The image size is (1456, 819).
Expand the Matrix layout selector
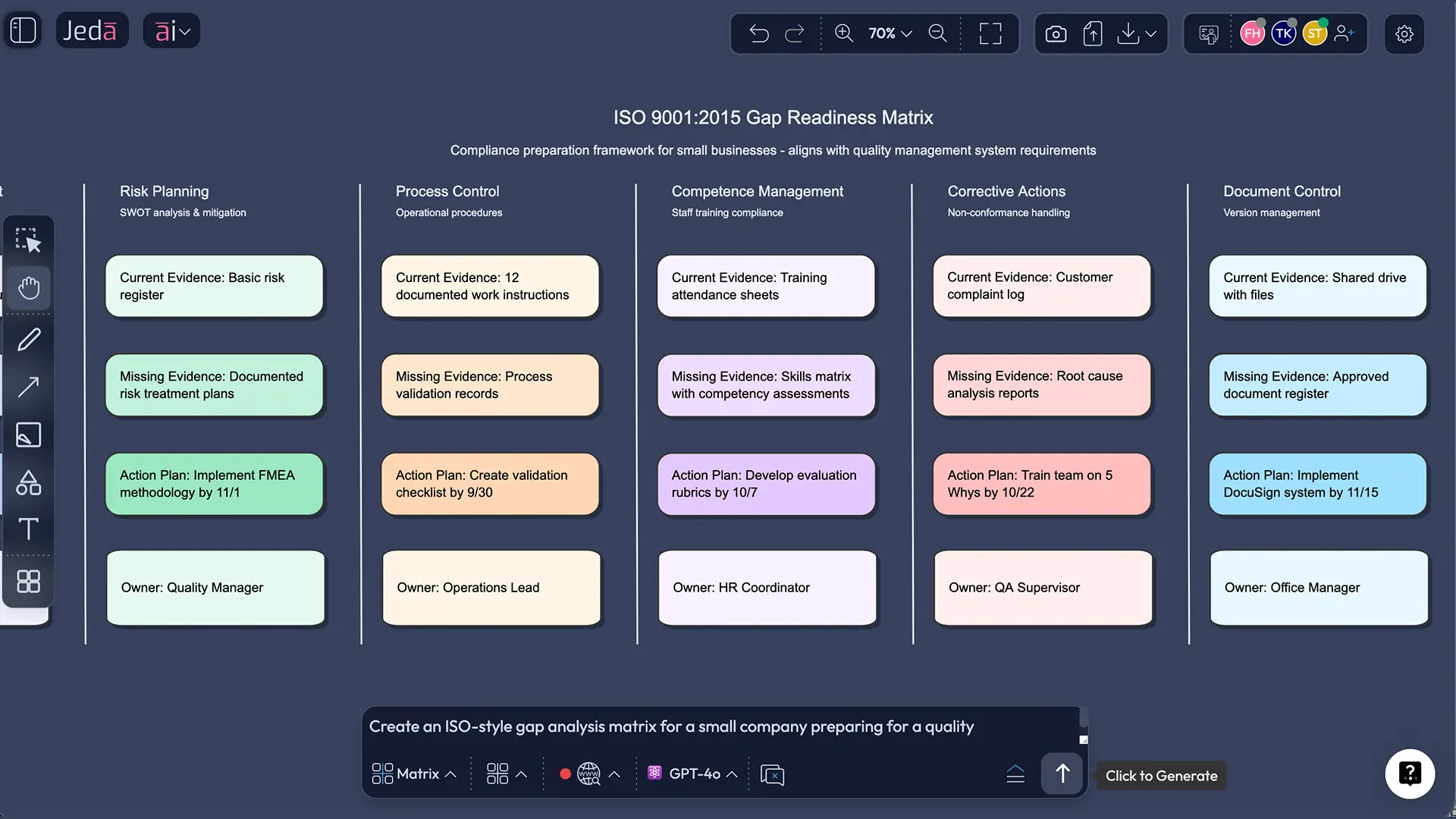click(413, 773)
